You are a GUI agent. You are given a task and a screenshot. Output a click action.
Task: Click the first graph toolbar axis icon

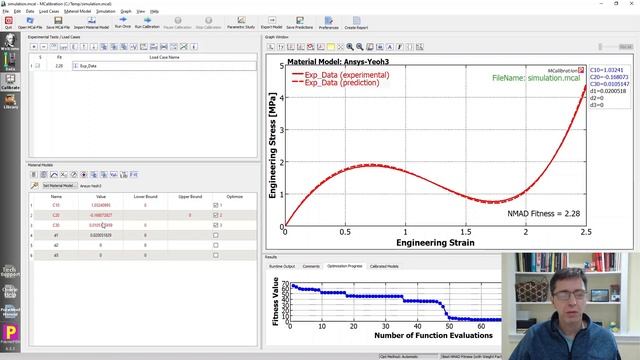coord(271,47)
